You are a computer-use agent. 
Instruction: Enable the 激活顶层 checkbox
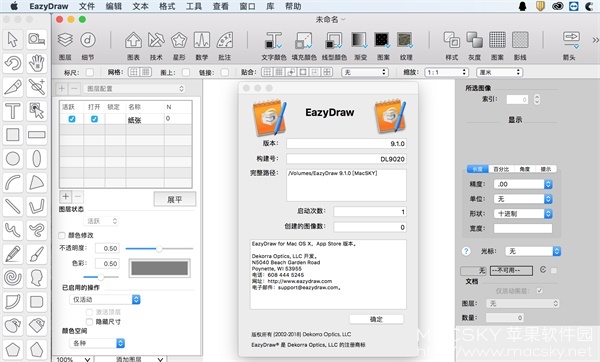pyautogui.click(x=90, y=312)
